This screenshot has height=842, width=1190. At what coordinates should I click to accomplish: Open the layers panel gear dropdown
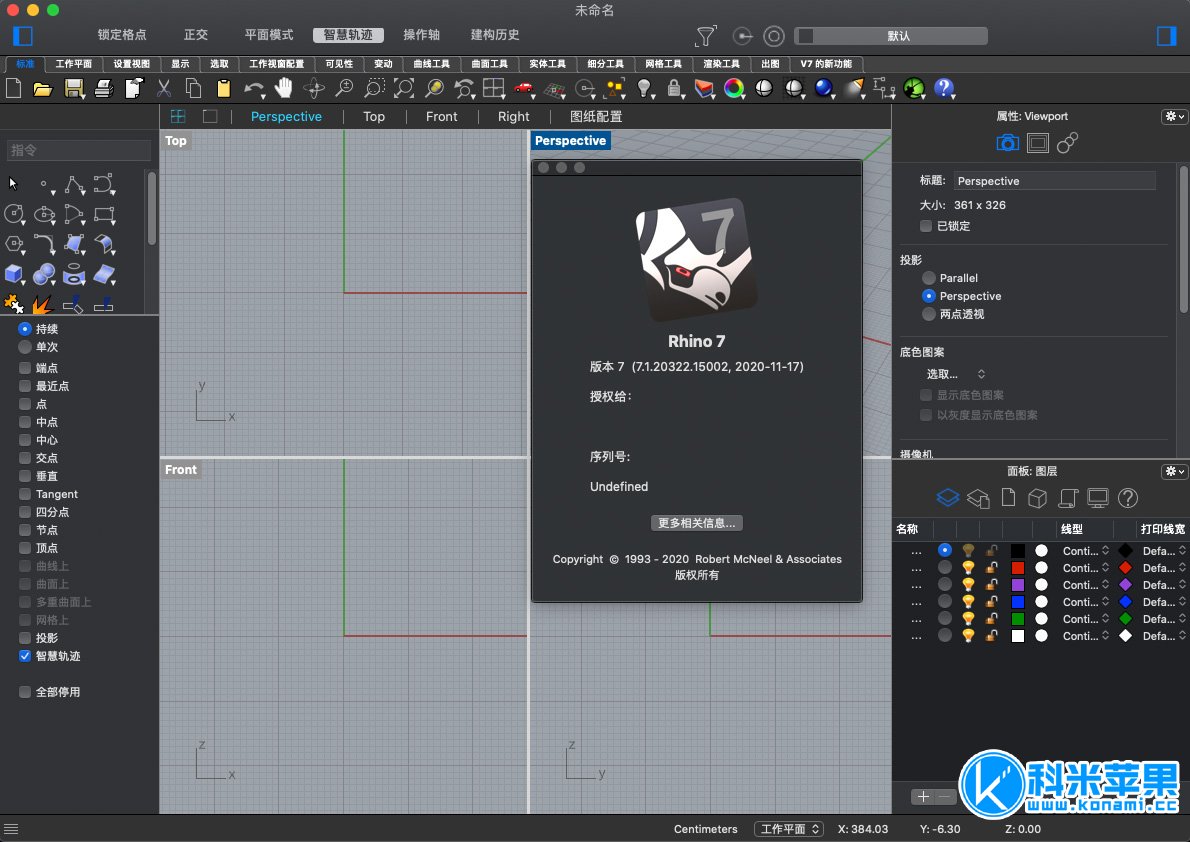[1174, 471]
